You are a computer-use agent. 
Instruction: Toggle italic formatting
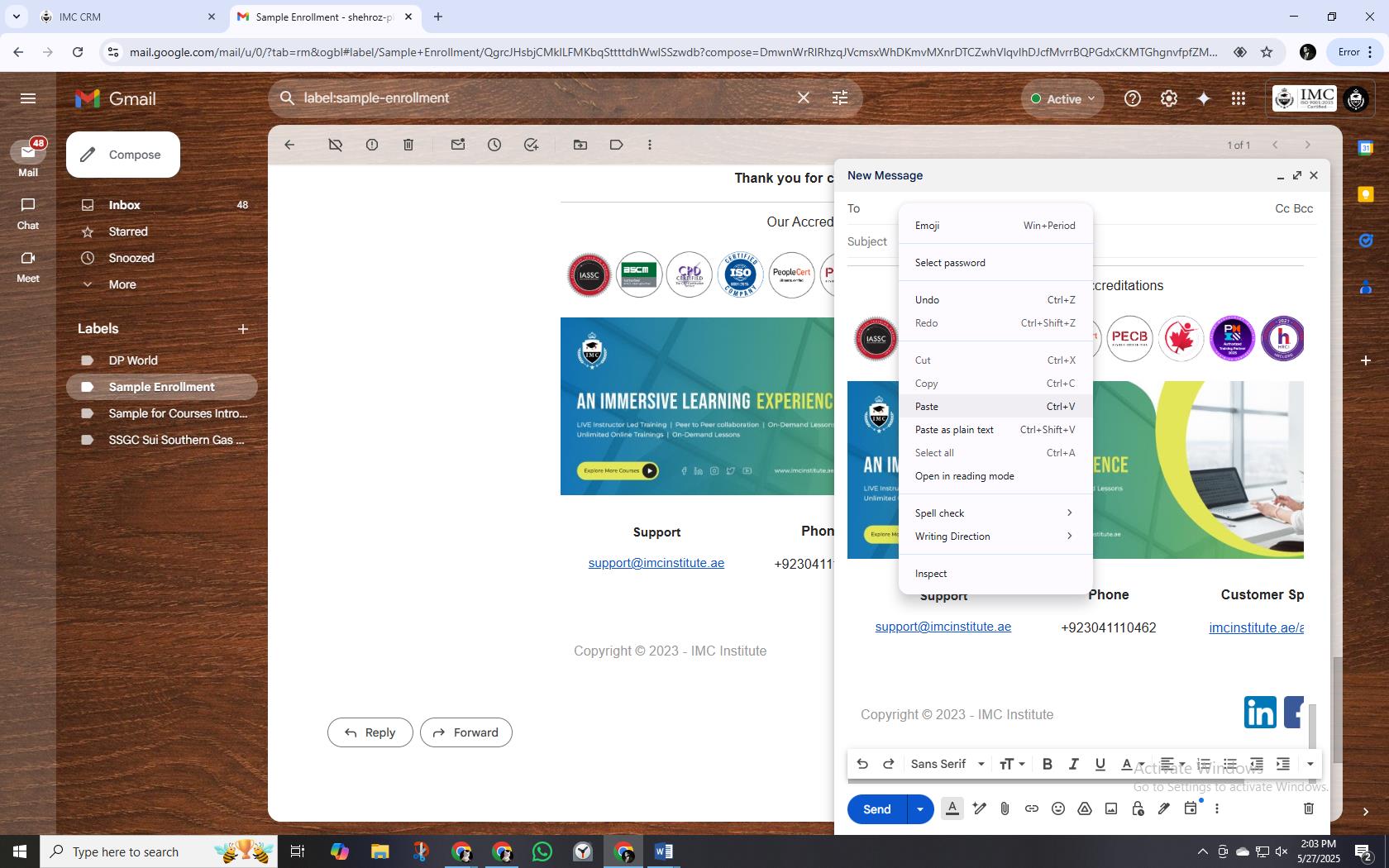[x=1073, y=764]
